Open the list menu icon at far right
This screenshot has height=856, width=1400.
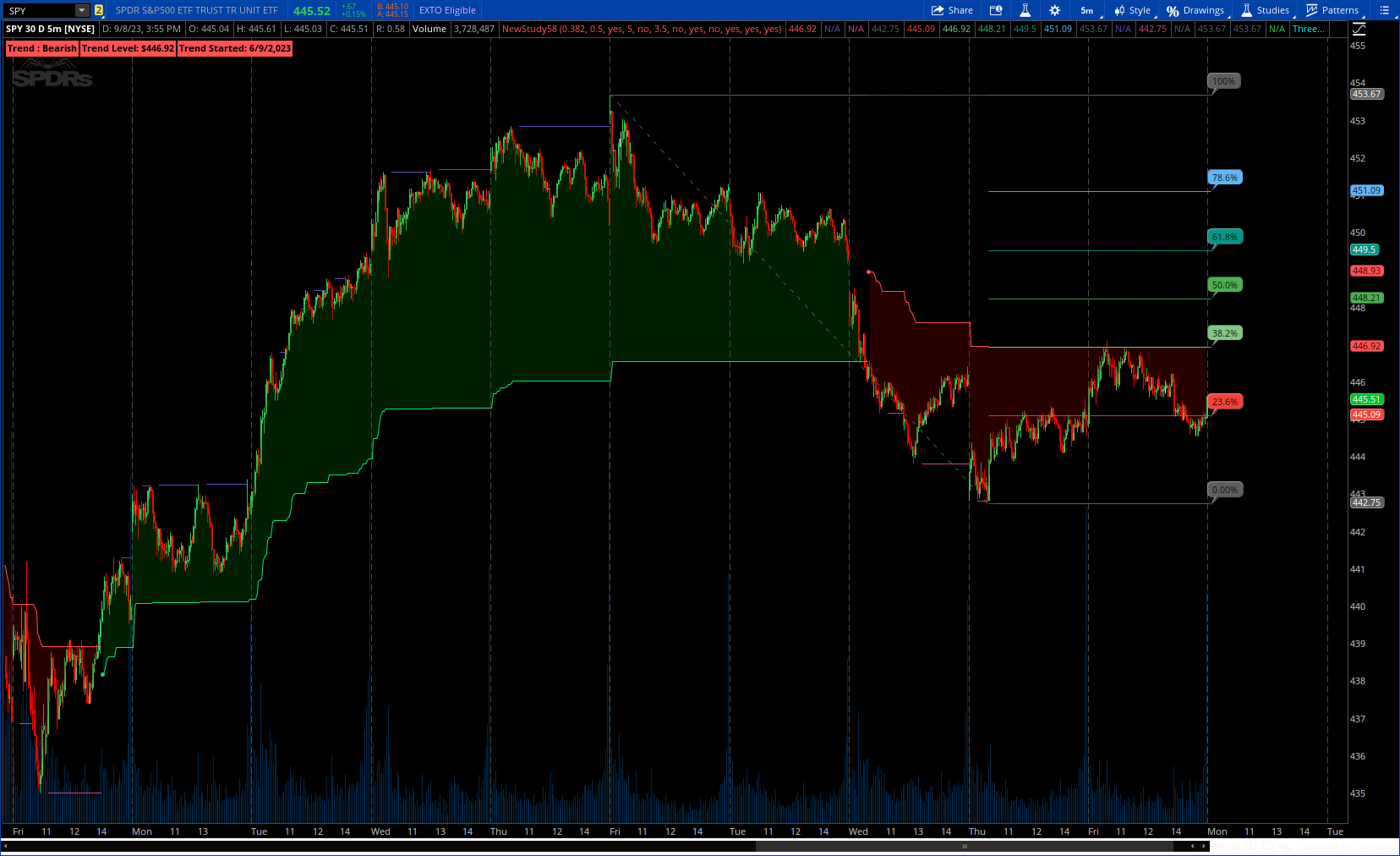coord(1384,10)
